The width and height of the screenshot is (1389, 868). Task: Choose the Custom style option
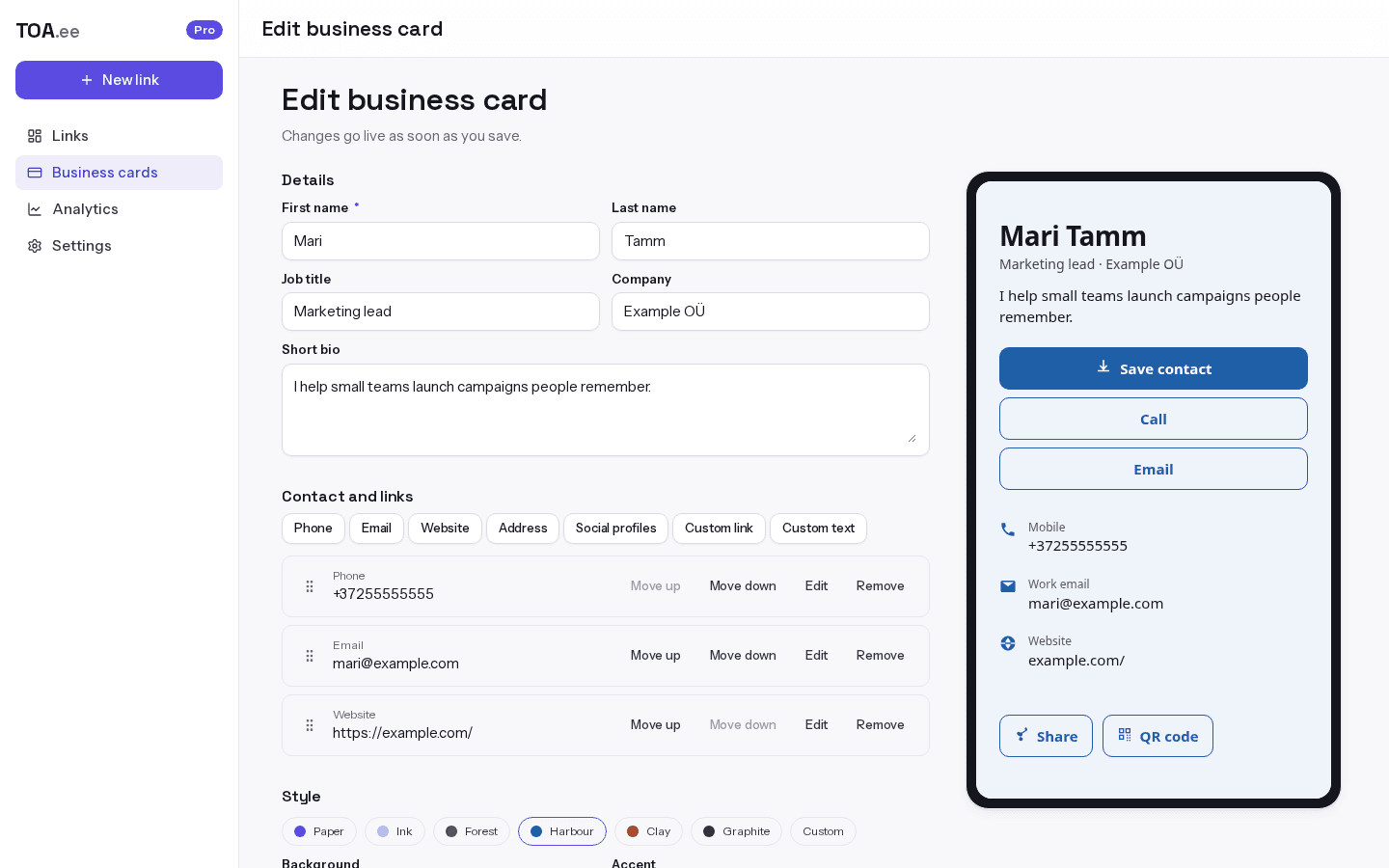[x=823, y=831]
